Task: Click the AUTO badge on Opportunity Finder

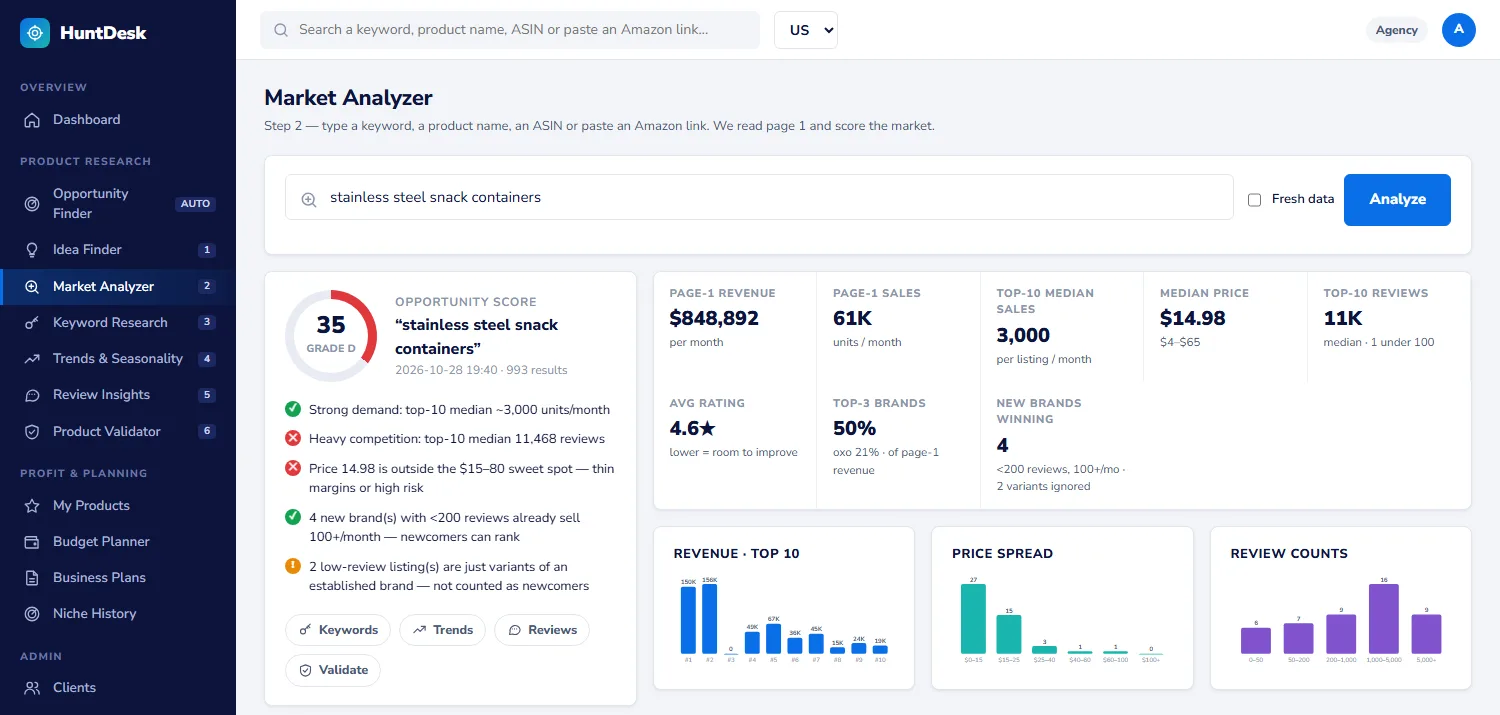Action: (195, 204)
